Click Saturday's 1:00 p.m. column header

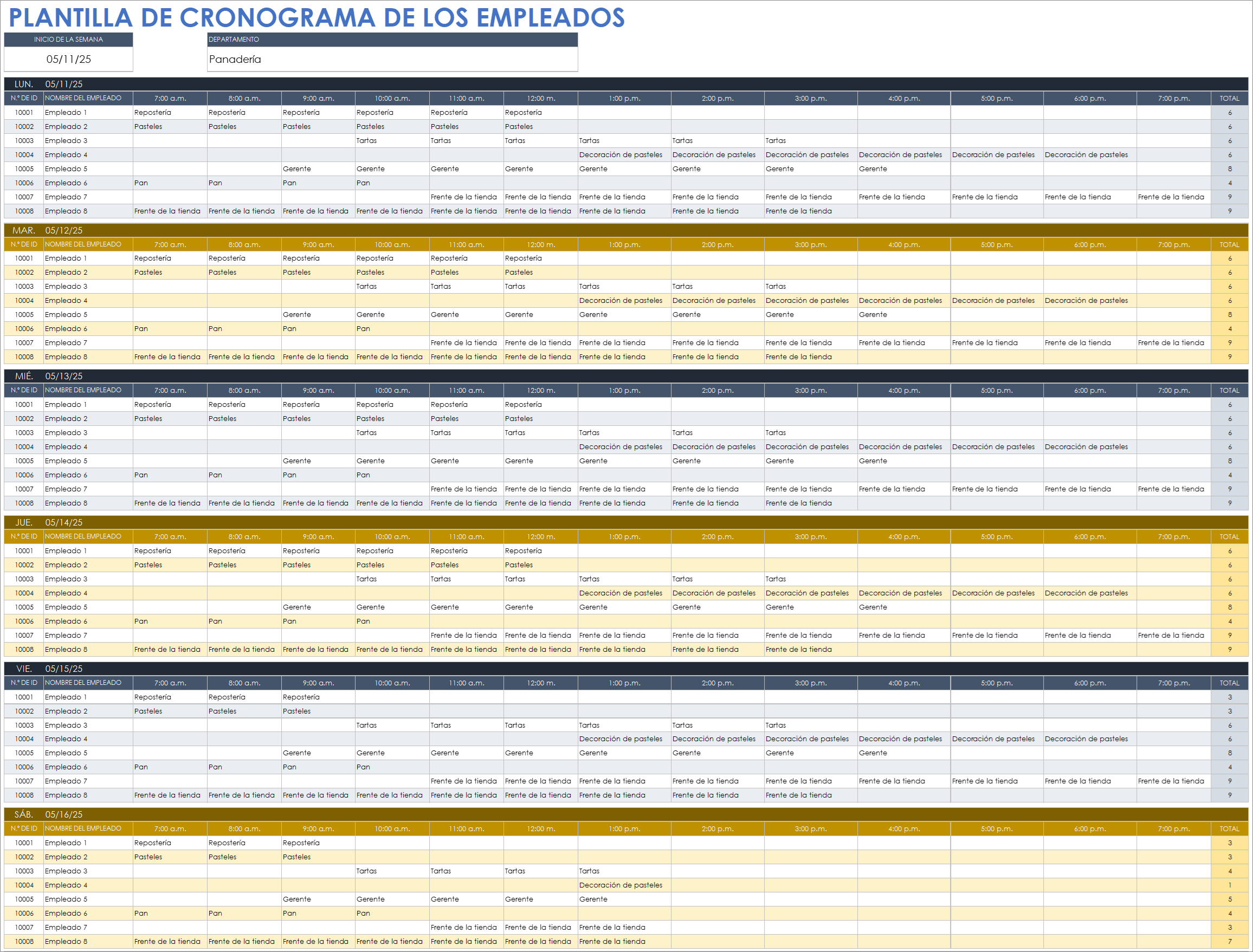pos(624,829)
